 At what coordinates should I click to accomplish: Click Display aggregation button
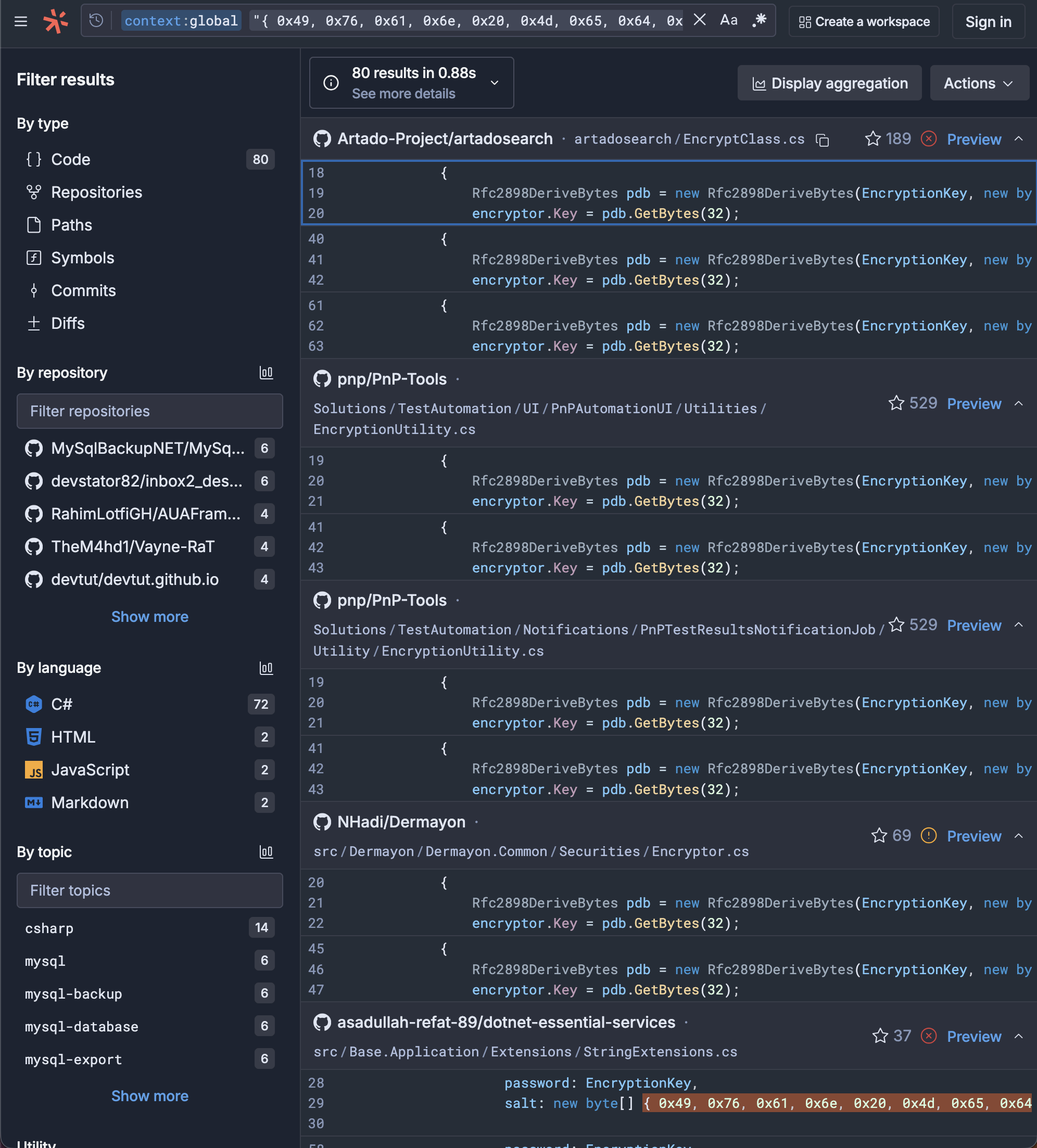[x=830, y=83]
